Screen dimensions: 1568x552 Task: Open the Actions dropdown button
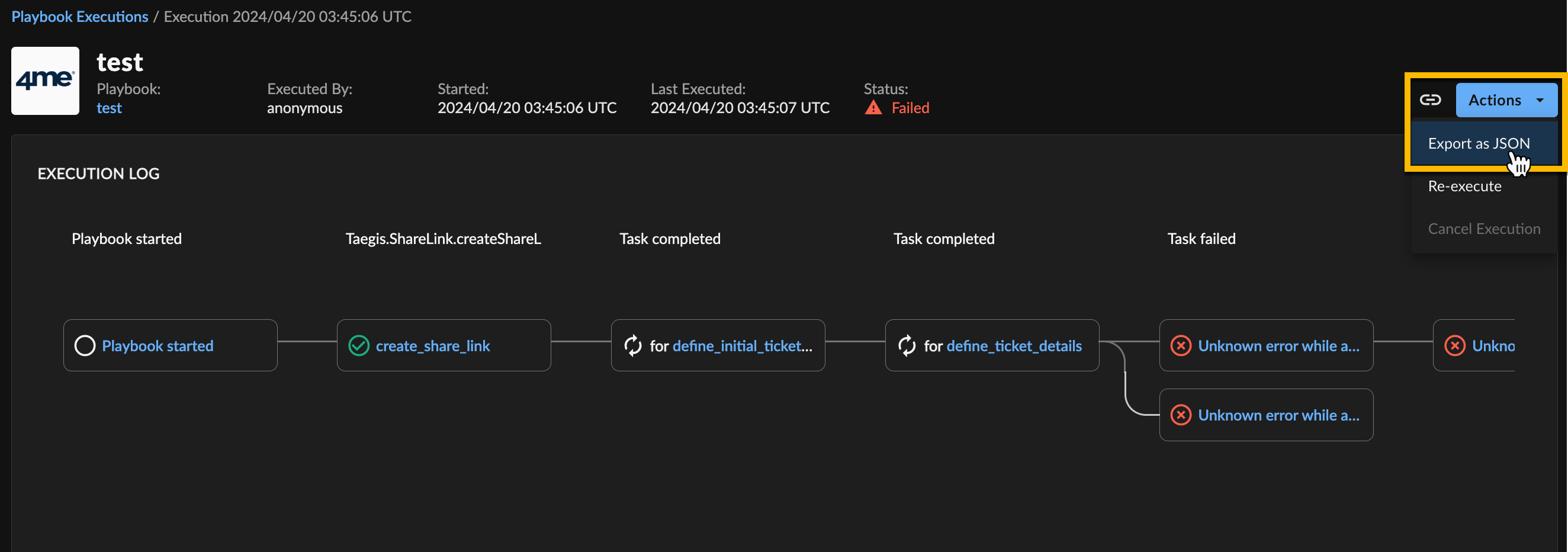coord(1506,100)
